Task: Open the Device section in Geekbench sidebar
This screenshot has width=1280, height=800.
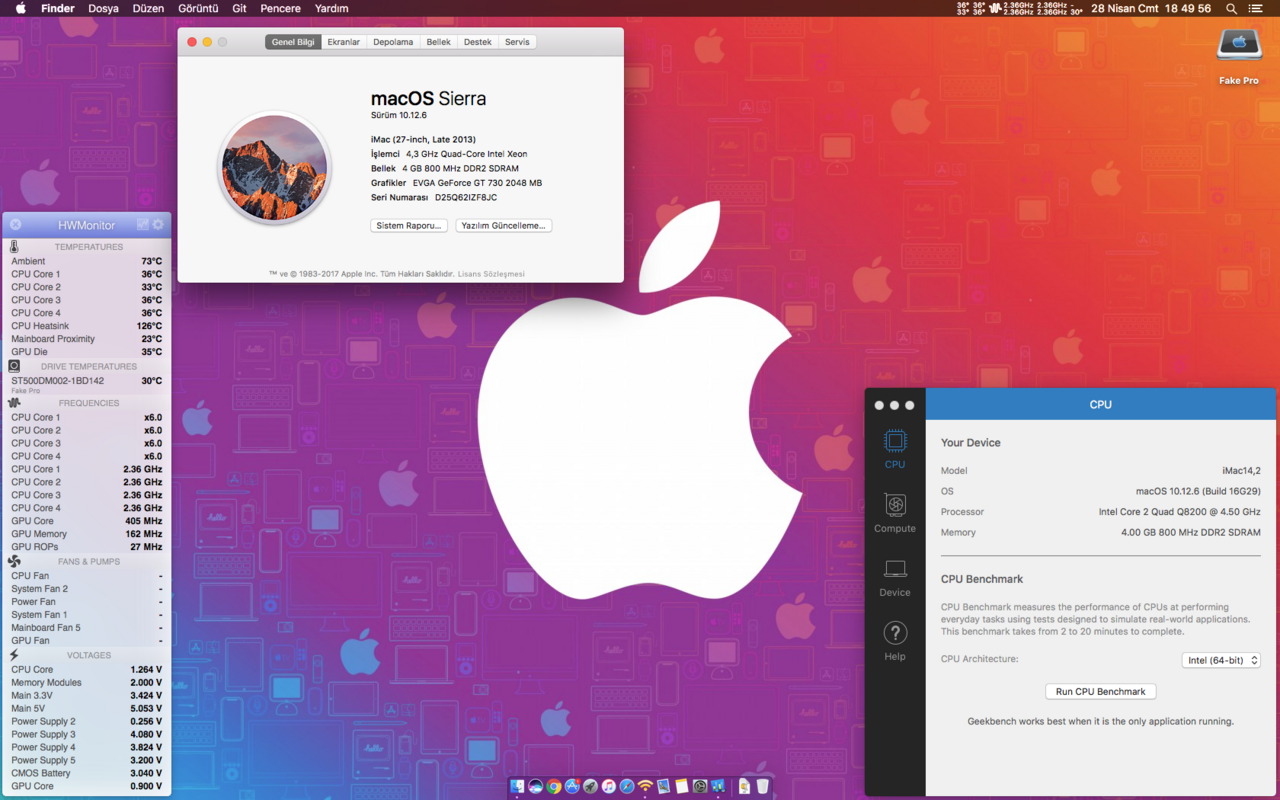Action: tap(894, 577)
